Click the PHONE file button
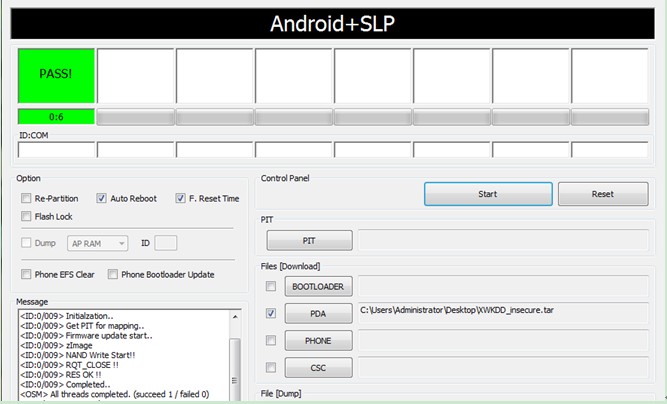This screenshot has width=667, height=404. (x=319, y=341)
